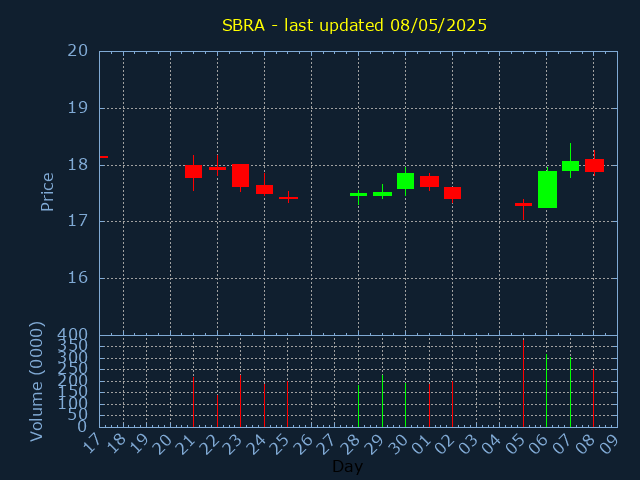640x480 pixels.
Task: Click the tall green candle on day 06
Action: pyautogui.click(x=547, y=189)
